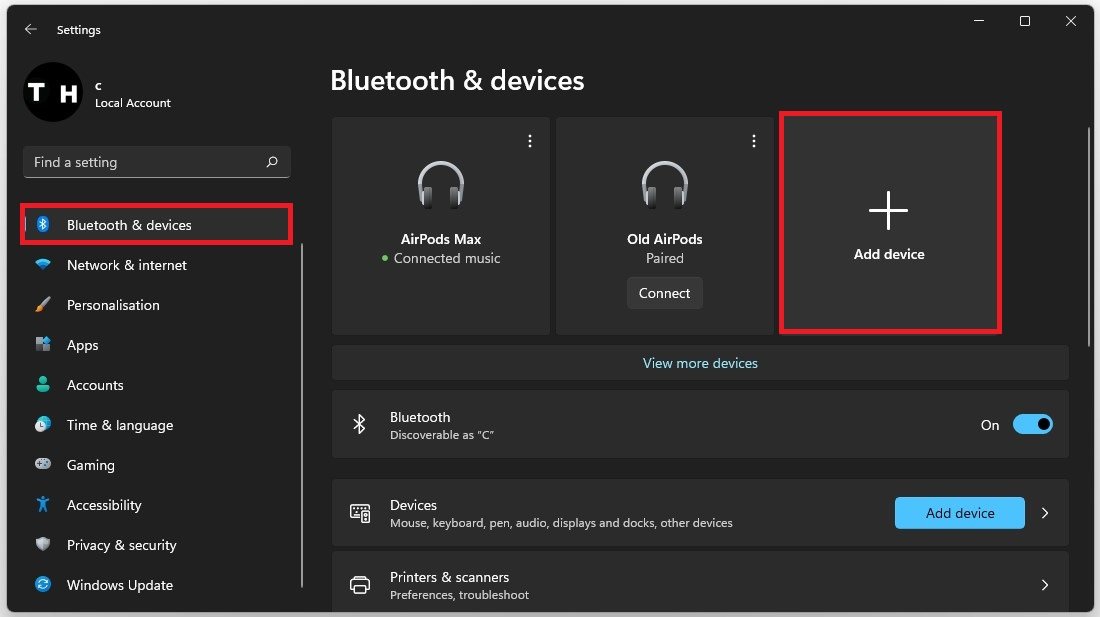Image resolution: width=1100 pixels, height=617 pixels.
Task: Open the AirPods Max options menu
Action: click(530, 140)
